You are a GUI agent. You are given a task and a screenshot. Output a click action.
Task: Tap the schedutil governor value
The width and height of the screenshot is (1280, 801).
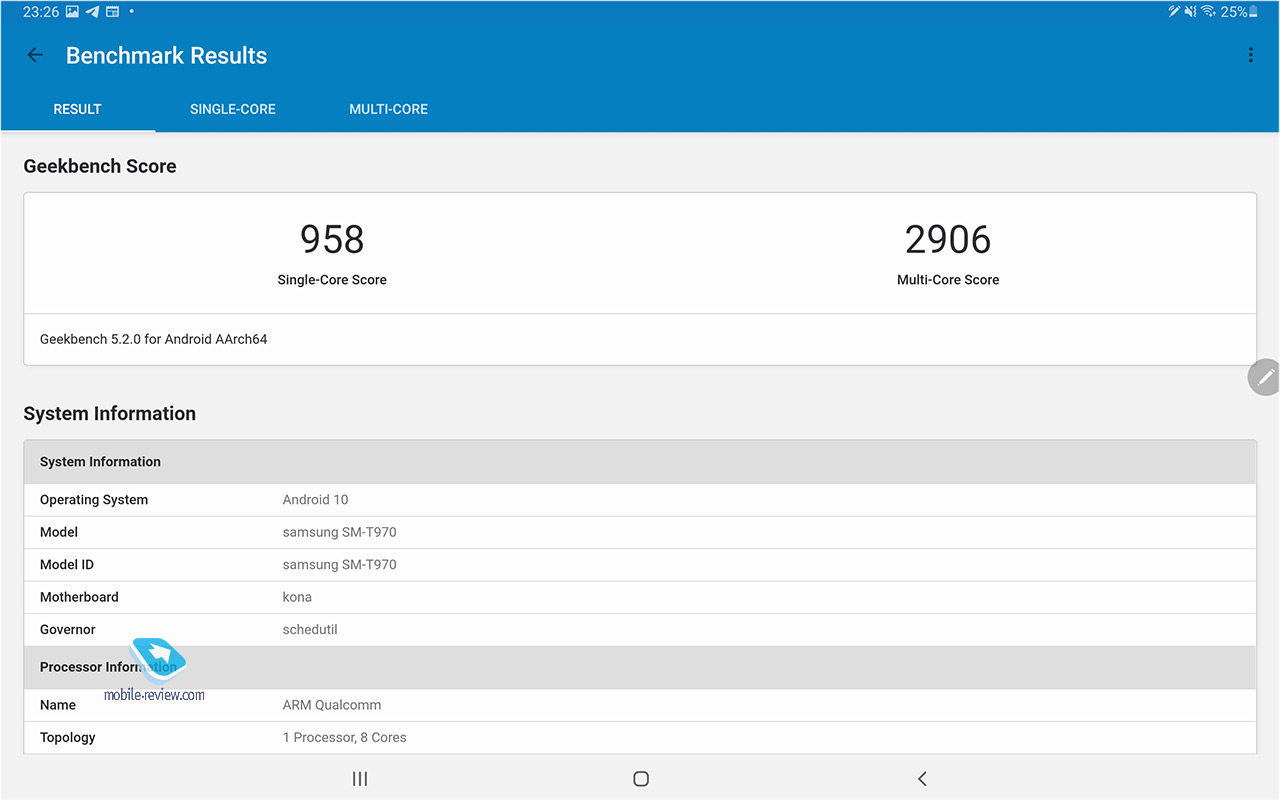pos(311,630)
